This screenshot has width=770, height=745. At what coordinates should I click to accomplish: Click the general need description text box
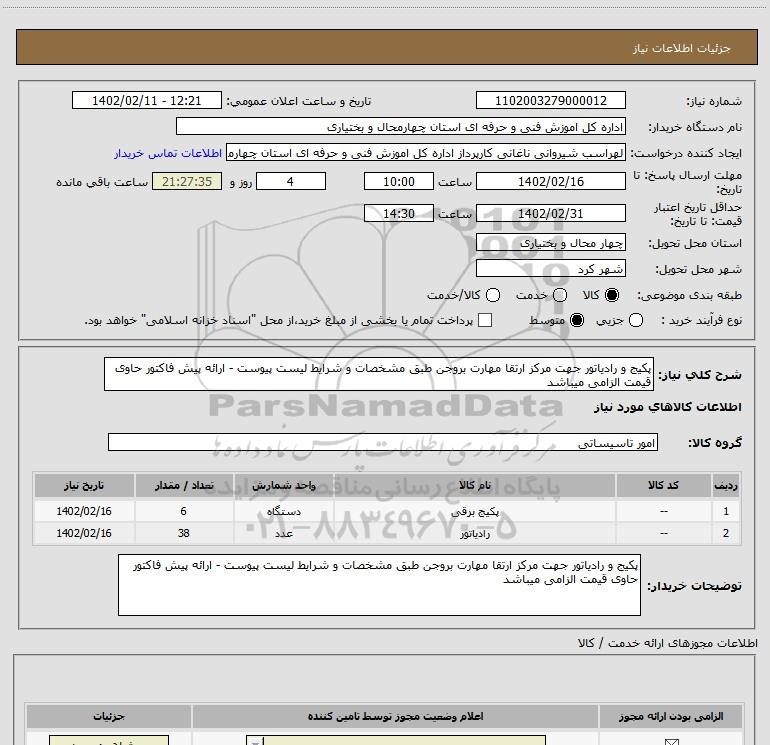tap(379, 374)
